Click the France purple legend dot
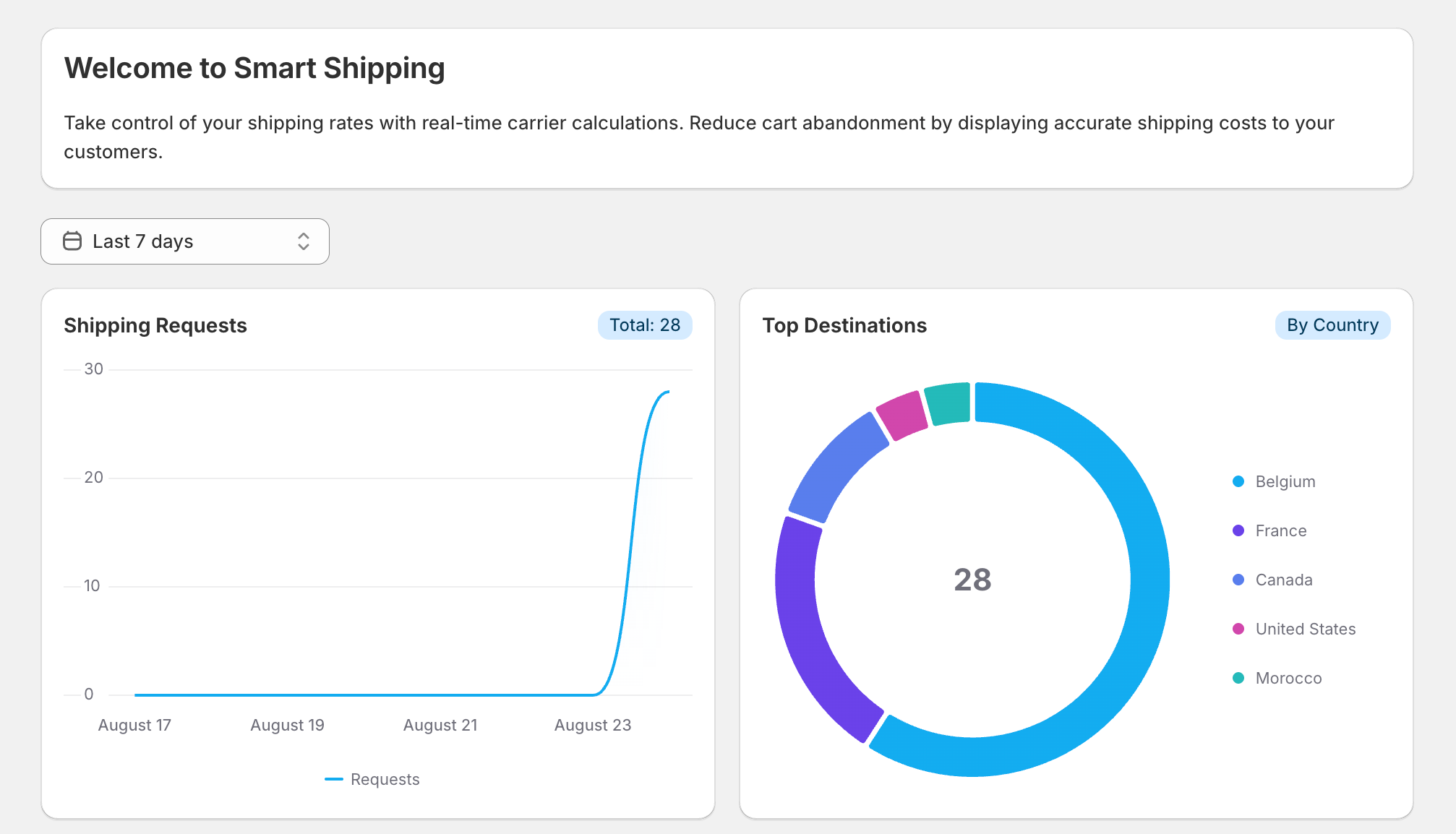 point(1238,530)
